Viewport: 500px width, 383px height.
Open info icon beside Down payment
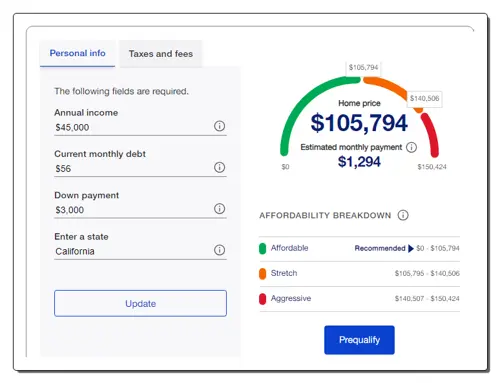tap(219, 209)
